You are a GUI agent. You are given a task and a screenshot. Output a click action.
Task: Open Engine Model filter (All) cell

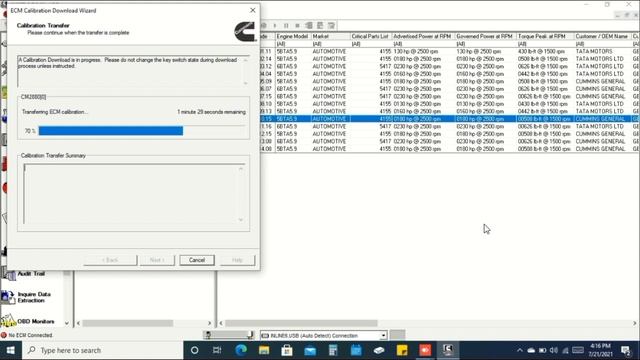point(293,44)
